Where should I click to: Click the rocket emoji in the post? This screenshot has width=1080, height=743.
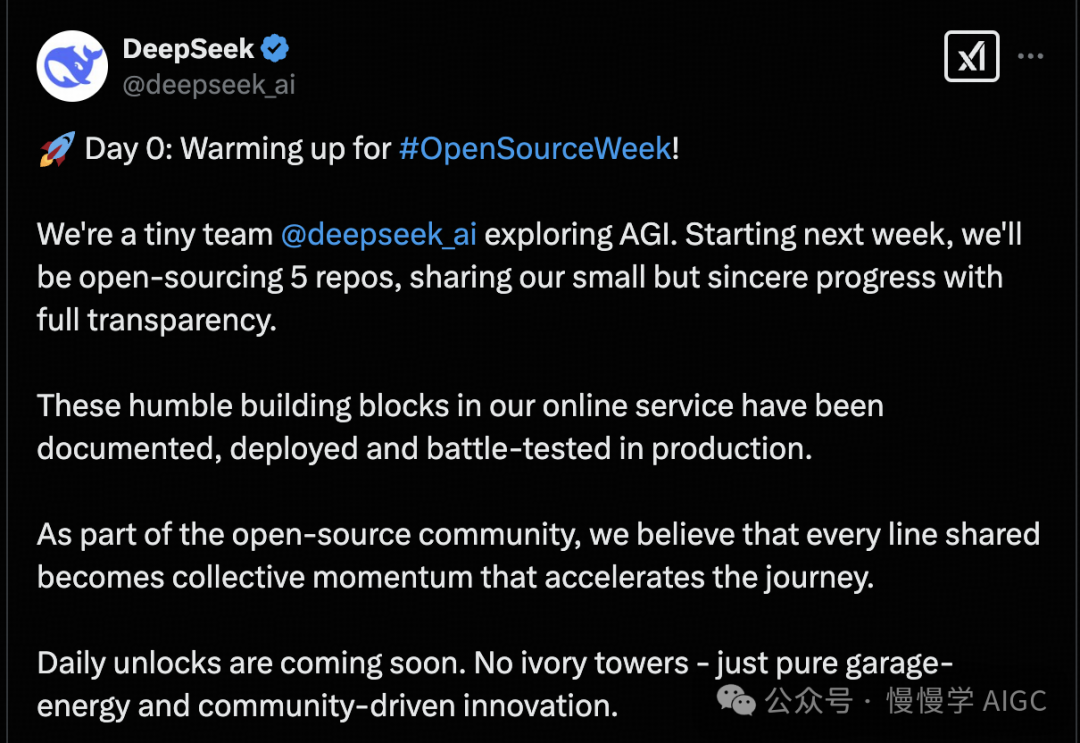(57, 149)
